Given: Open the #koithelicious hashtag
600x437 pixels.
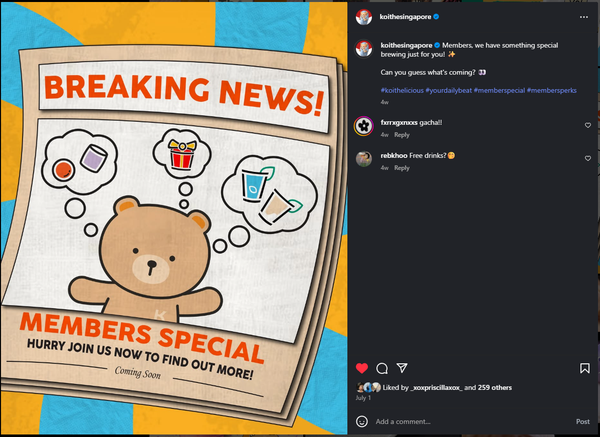Looking at the screenshot, I should pyautogui.click(x=402, y=90).
